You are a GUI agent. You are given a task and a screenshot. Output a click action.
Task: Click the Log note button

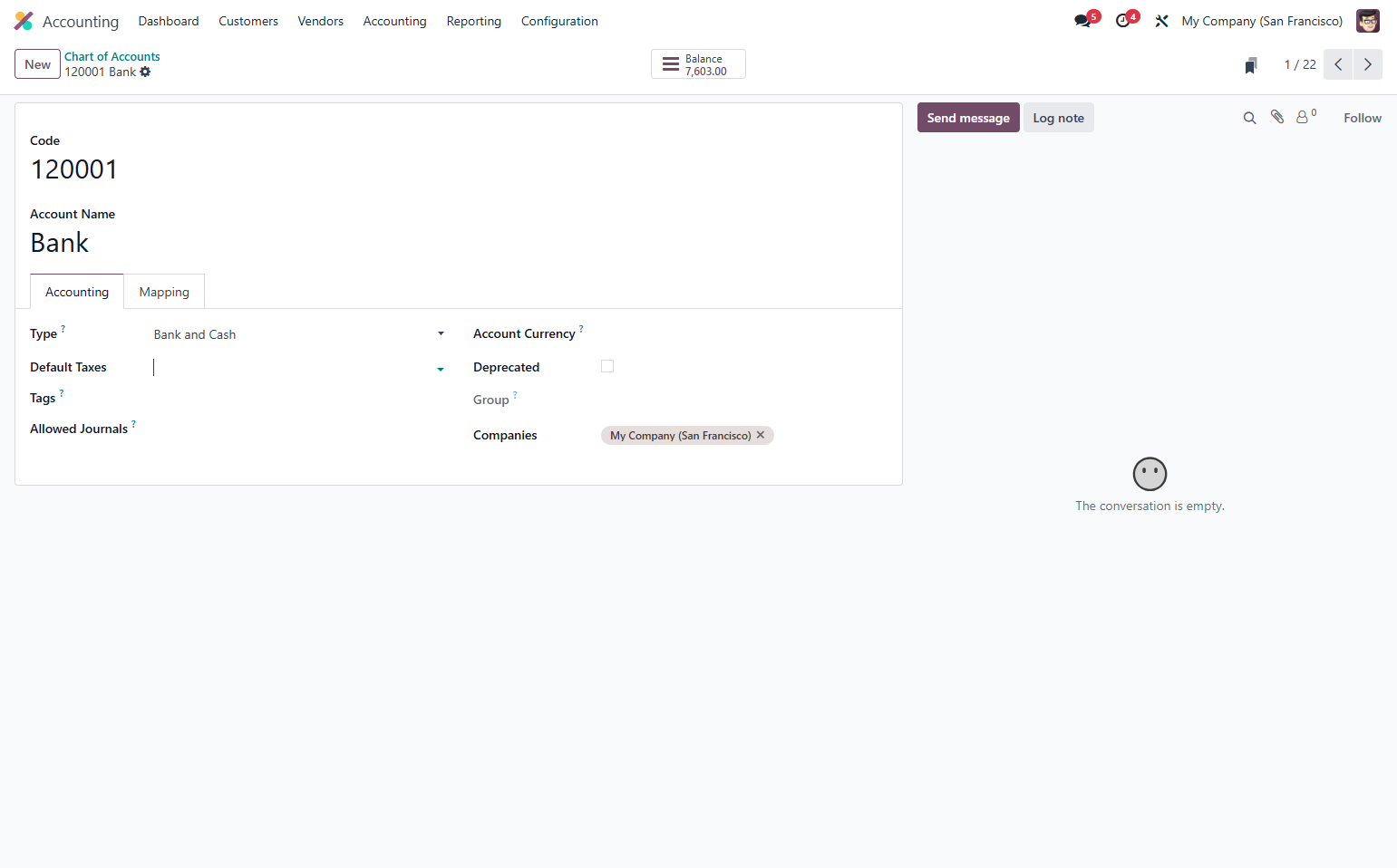[1059, 118]
